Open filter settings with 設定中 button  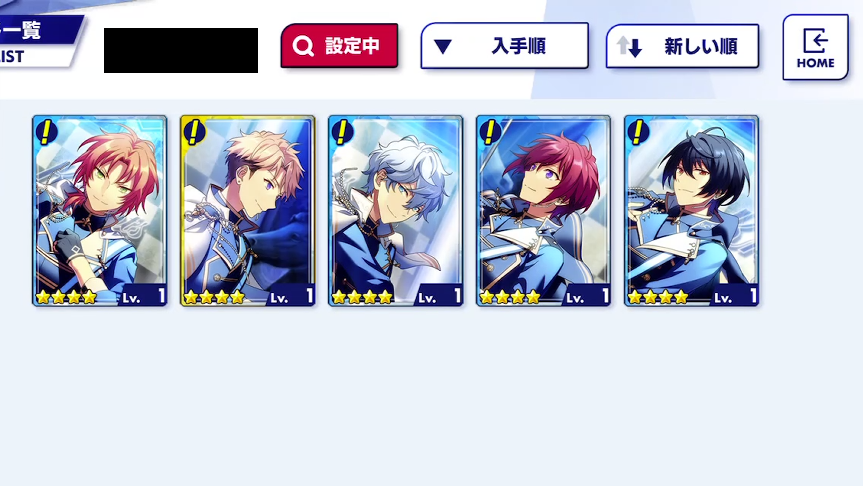click(x=339, y=46)
